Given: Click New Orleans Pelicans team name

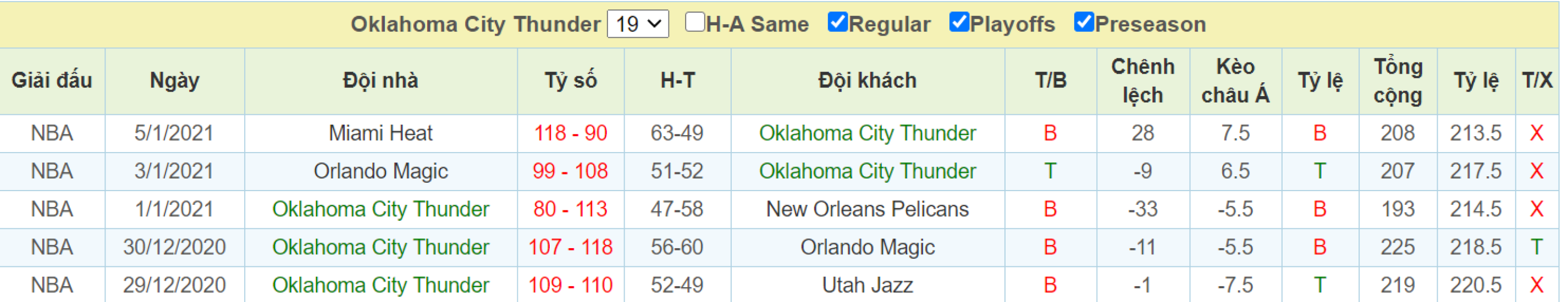Looking at the screenshot, I should coord(868,209).
